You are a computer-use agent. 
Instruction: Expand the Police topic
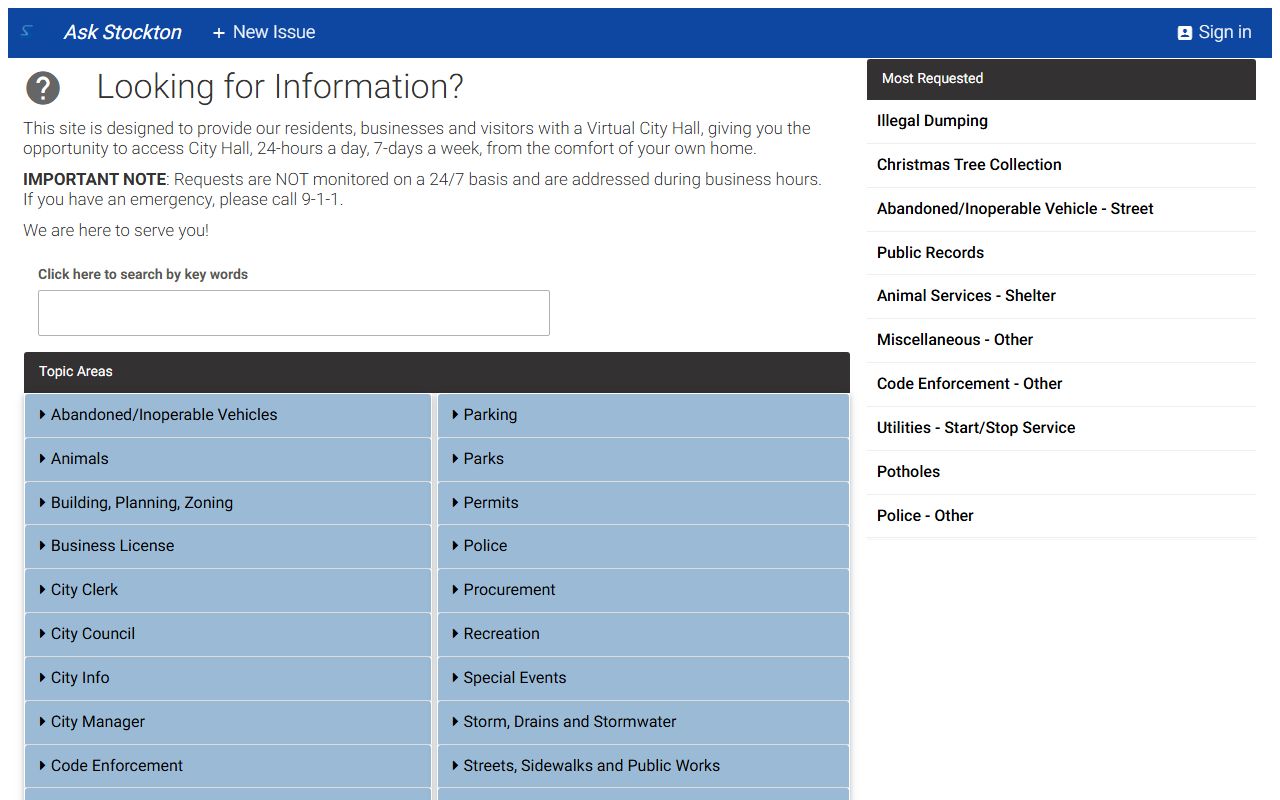click(x=643, y=546)
